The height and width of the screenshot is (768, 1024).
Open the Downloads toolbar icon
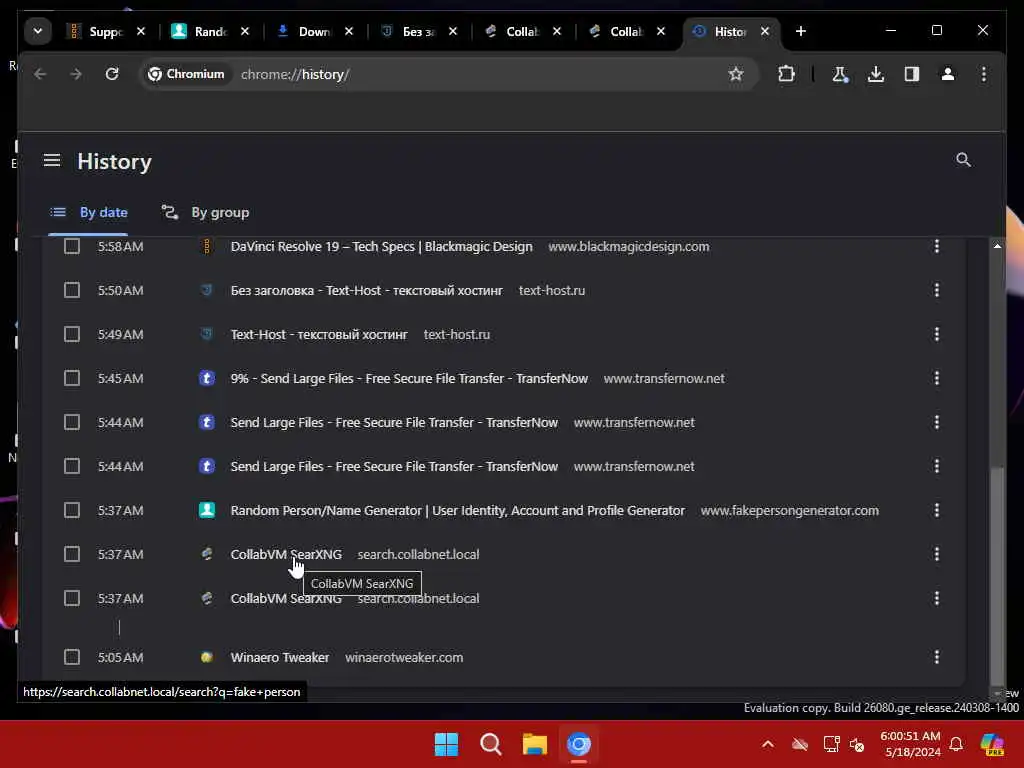pos(876,74)
